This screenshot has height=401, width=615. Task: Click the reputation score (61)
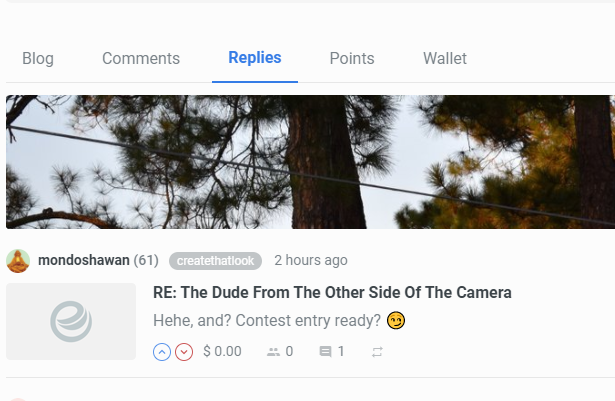146,261
